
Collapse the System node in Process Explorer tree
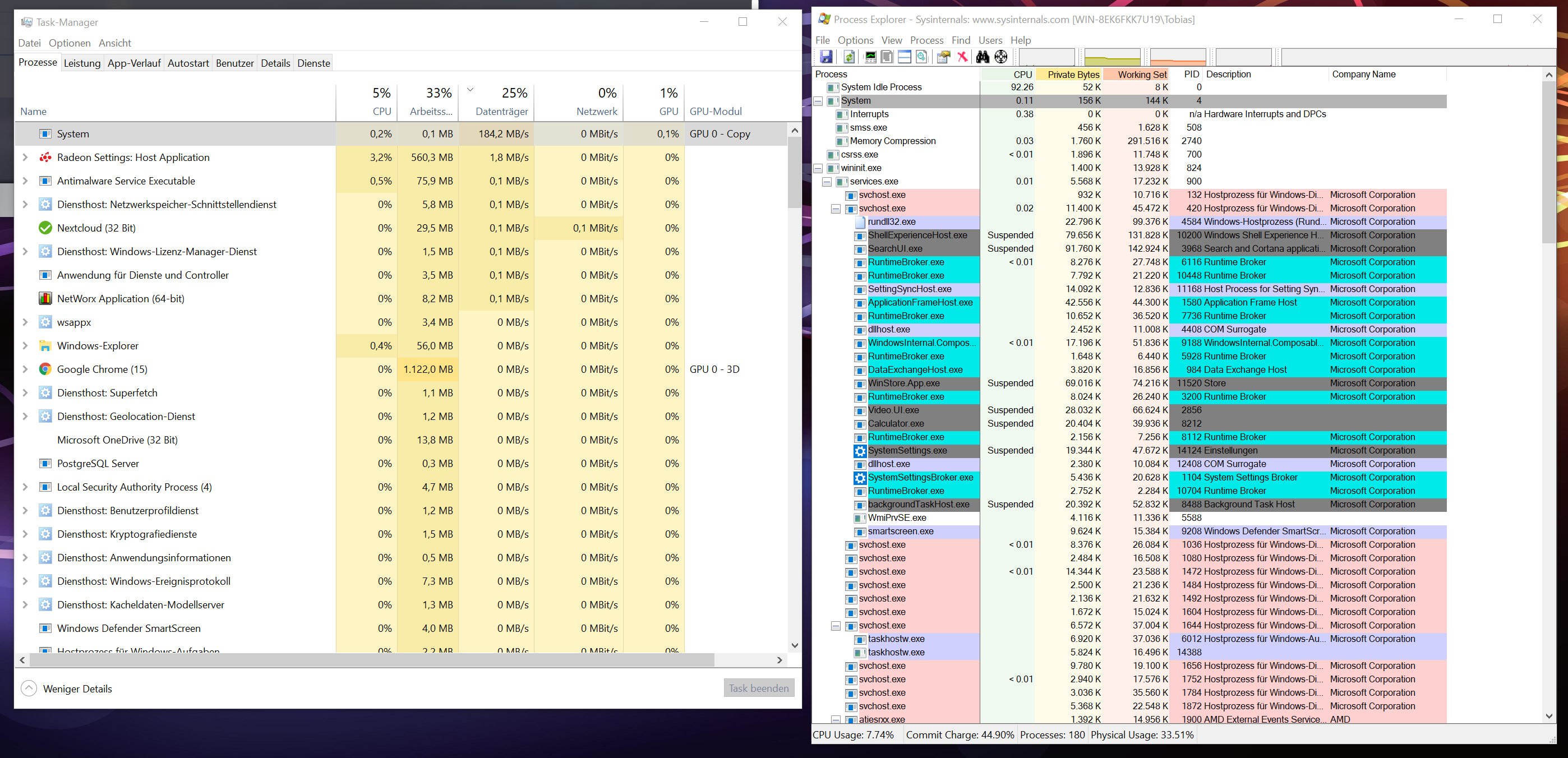click(x=818, y=101)
